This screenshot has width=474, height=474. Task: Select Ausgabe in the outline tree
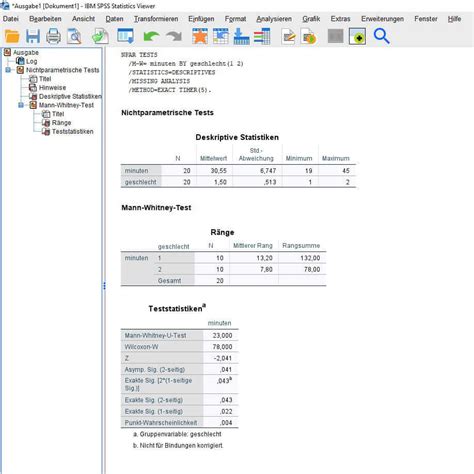pos(26,52)
